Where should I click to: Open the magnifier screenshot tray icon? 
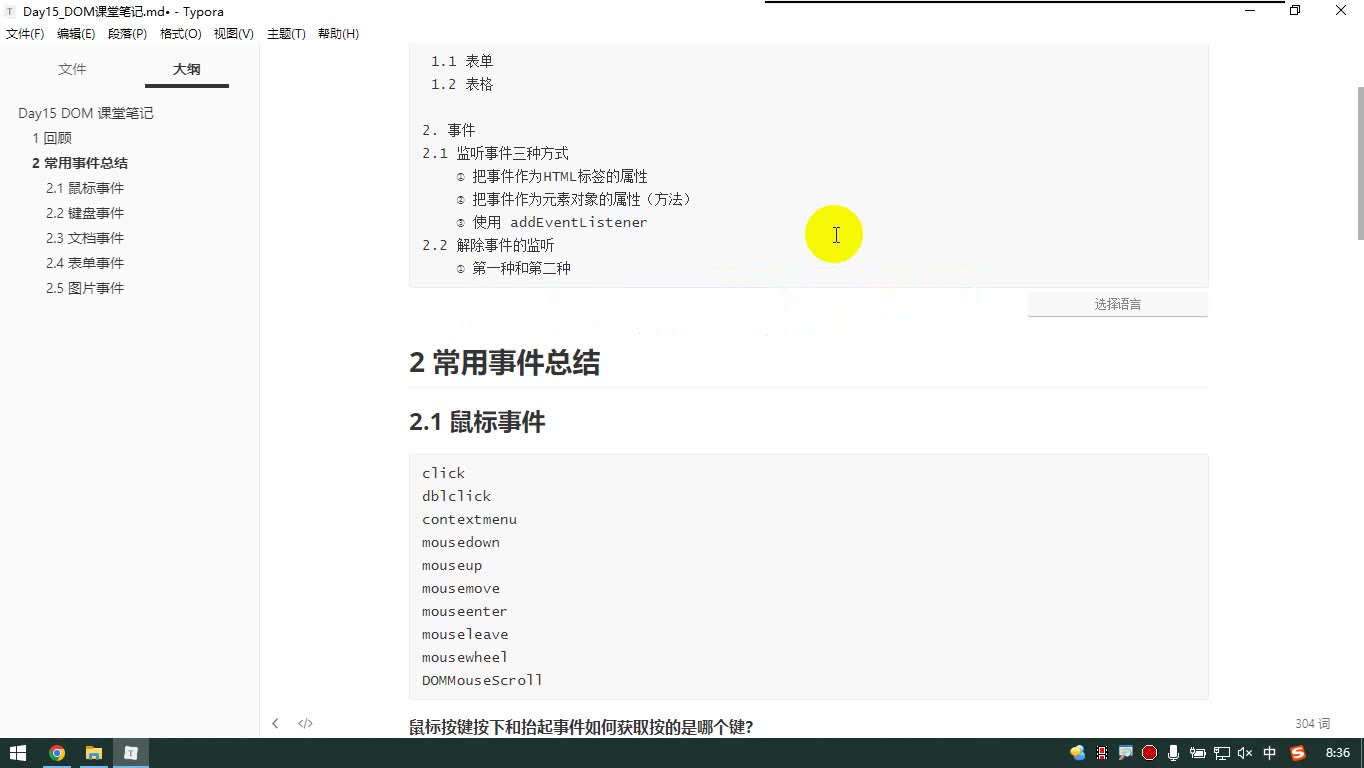coord(1126,753)
